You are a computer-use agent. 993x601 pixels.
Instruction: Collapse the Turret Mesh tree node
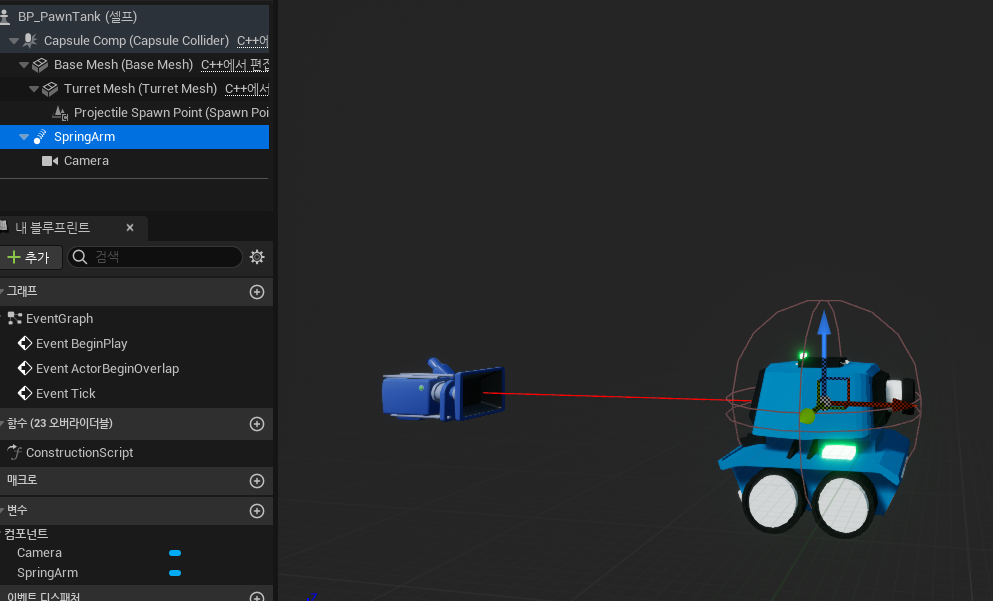point(34,89)
